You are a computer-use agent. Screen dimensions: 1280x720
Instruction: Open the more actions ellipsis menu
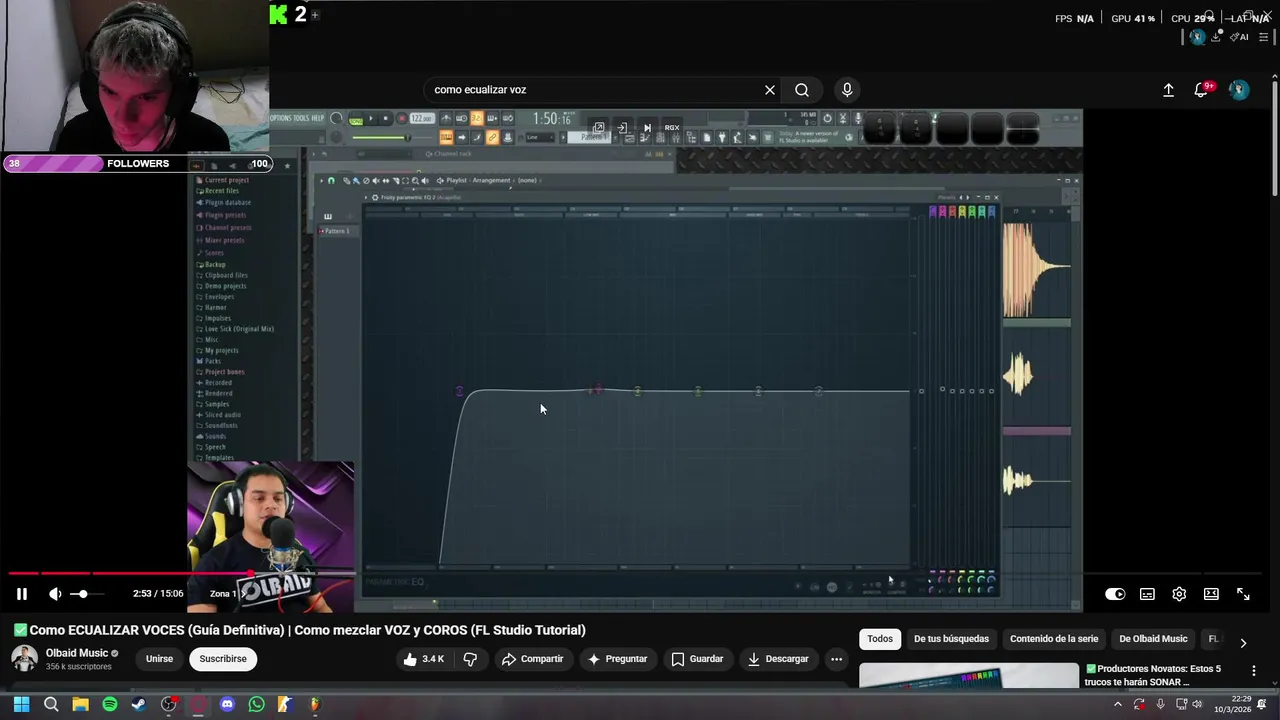pyautogui.click(x=836, y=659)
